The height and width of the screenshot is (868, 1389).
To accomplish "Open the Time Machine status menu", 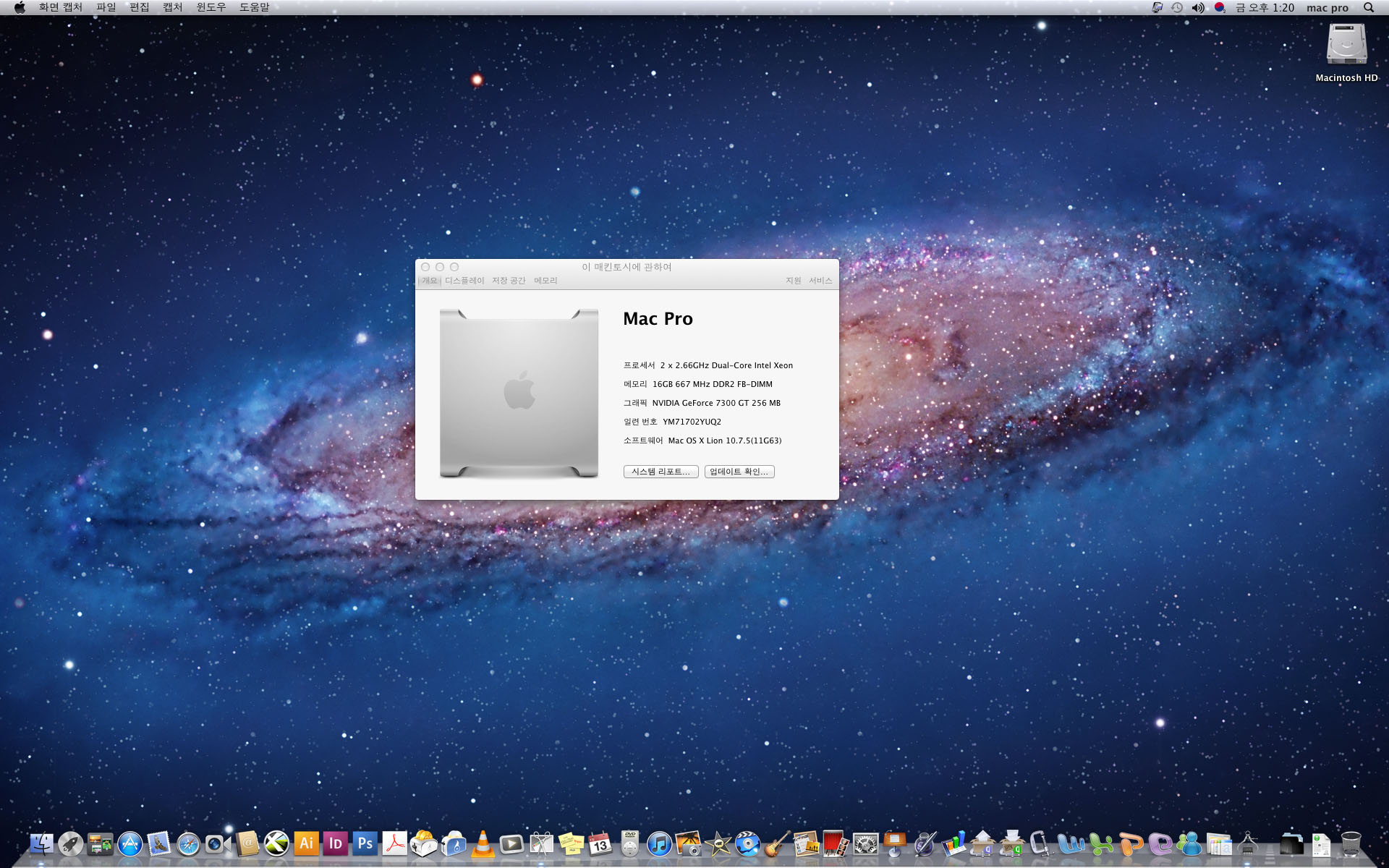I will [x=1177, y=7].
